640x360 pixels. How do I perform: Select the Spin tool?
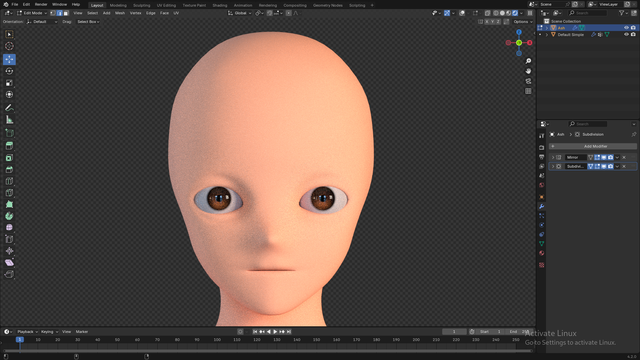(x=9, y=216)
